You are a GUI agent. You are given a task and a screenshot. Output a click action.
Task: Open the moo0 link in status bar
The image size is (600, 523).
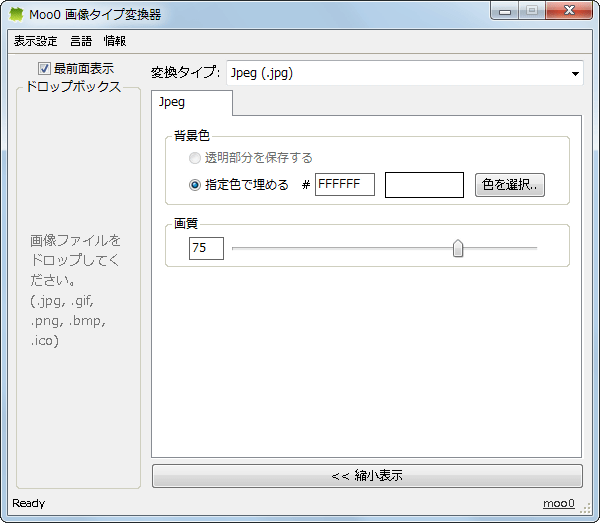[x=559, y=503]
